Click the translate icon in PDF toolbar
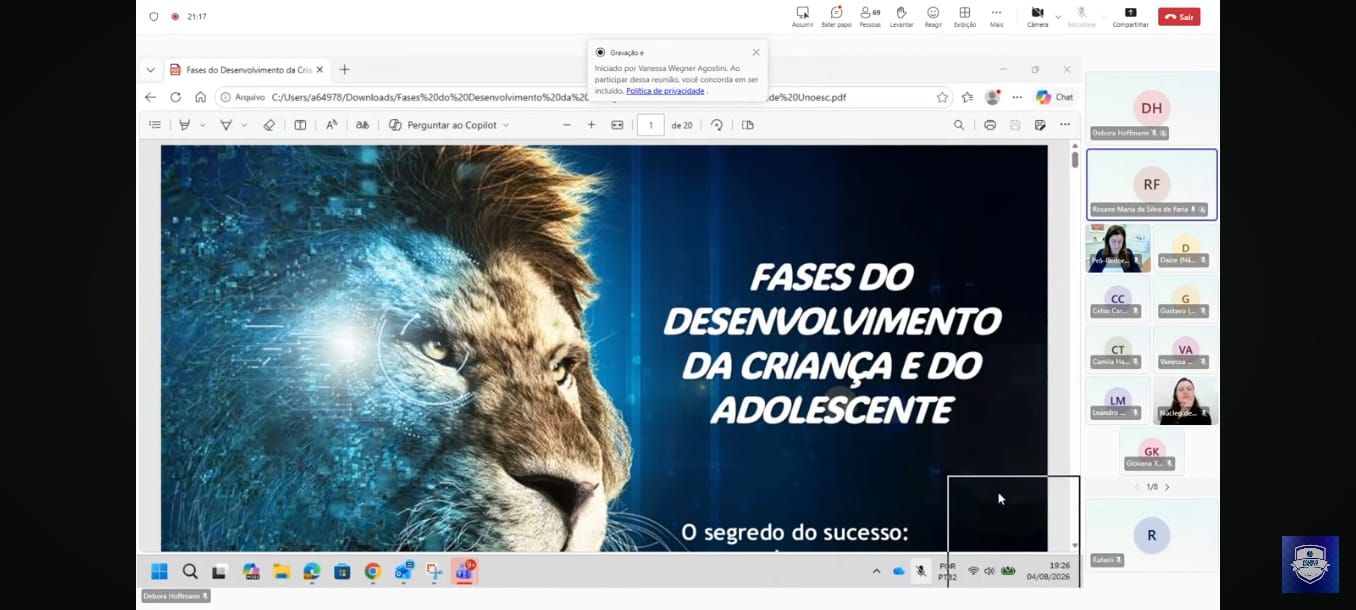The width and height of the screenshot is (1356, 610). (x=362, y=125)
